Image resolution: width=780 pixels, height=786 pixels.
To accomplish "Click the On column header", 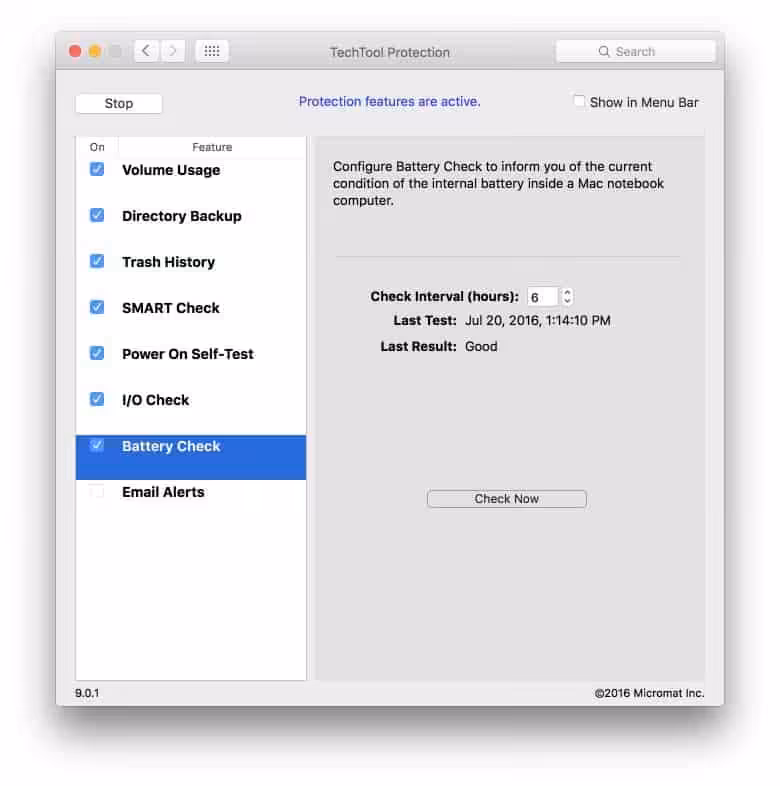I will pyautogui.click(x=97, y=147).
